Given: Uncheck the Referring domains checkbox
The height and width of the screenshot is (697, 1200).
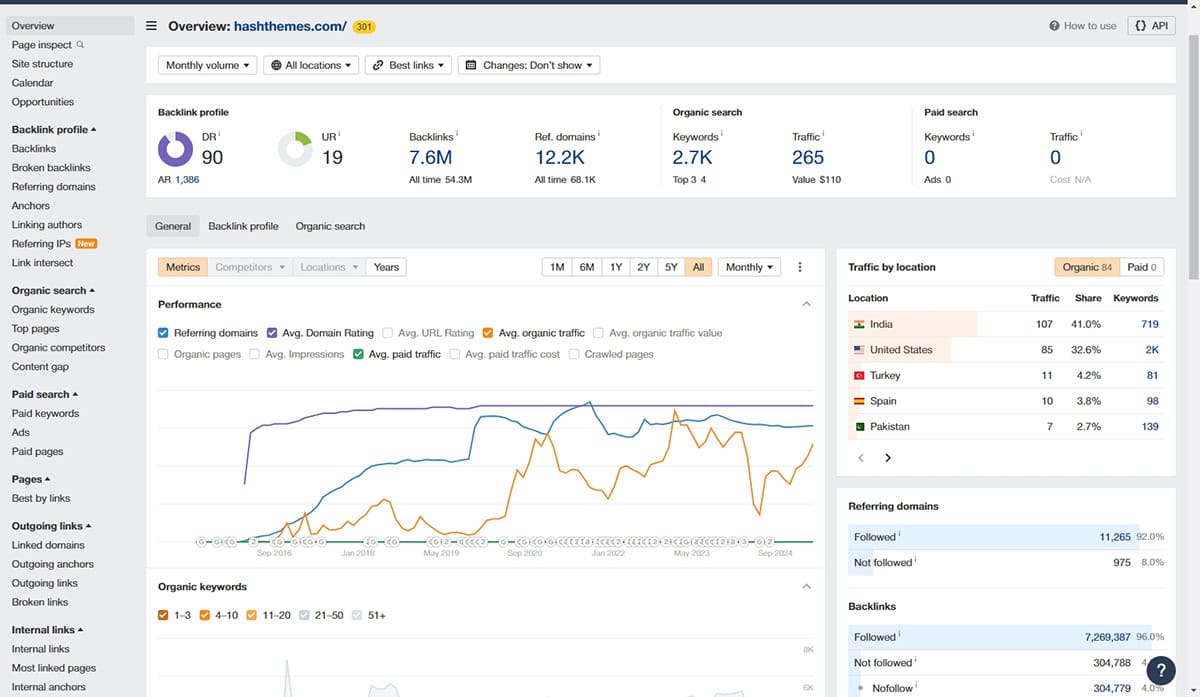Looking at the screenshot, I should click(x=164, y=333).
